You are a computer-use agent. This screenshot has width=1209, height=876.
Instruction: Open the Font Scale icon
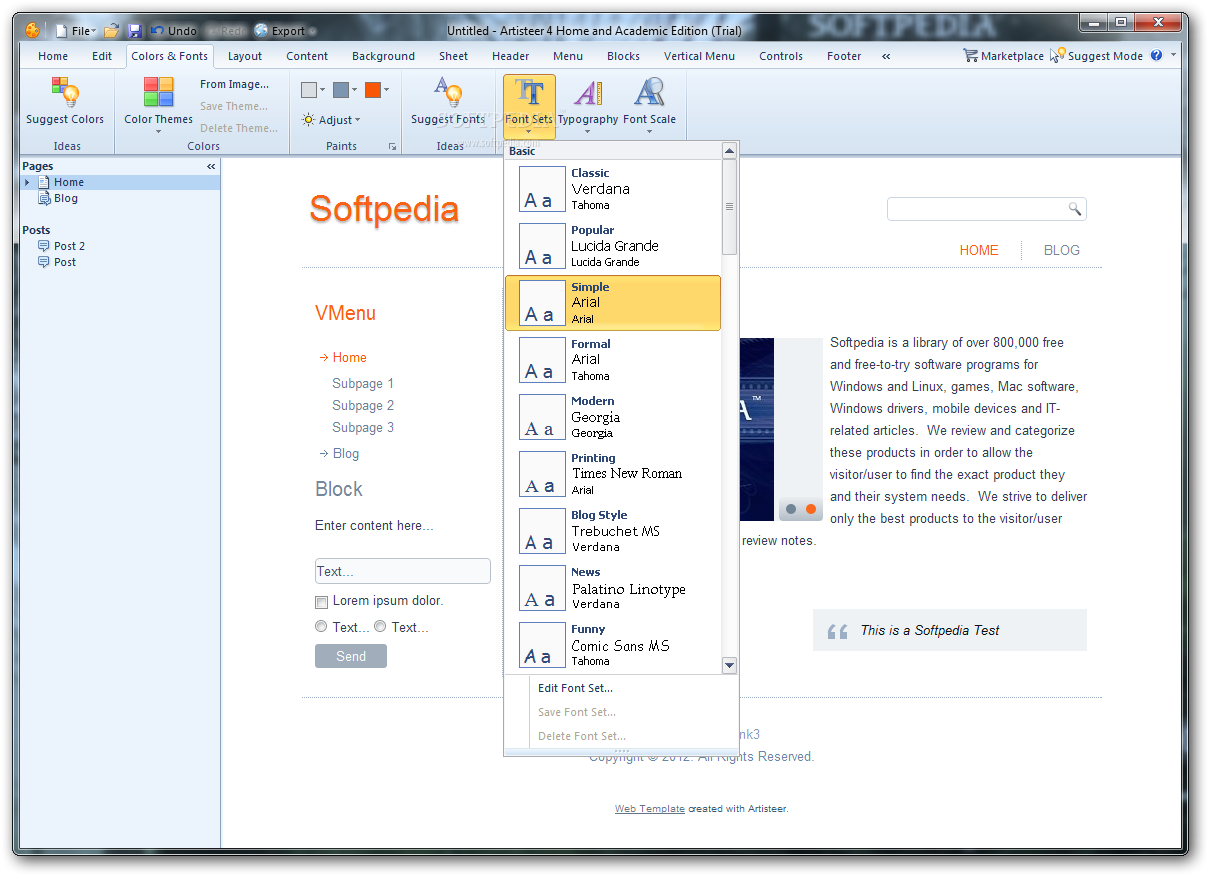649,93
